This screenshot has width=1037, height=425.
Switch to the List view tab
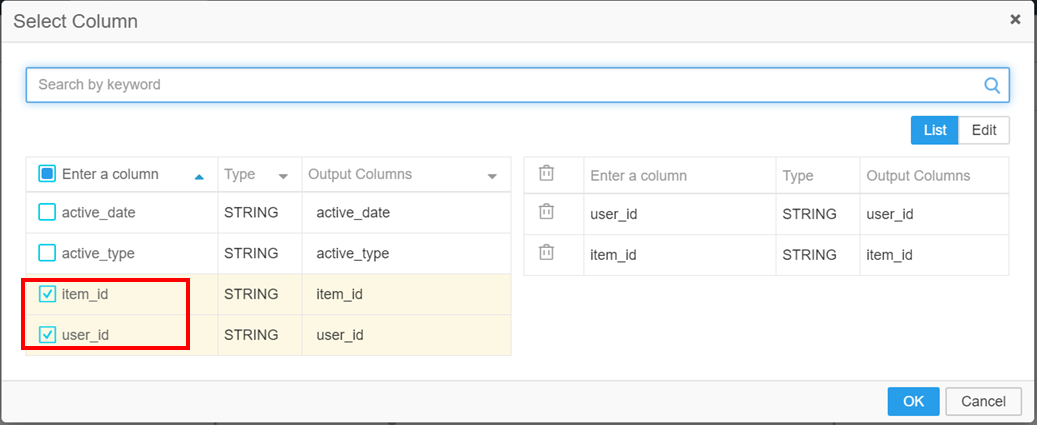pos(935,130)
